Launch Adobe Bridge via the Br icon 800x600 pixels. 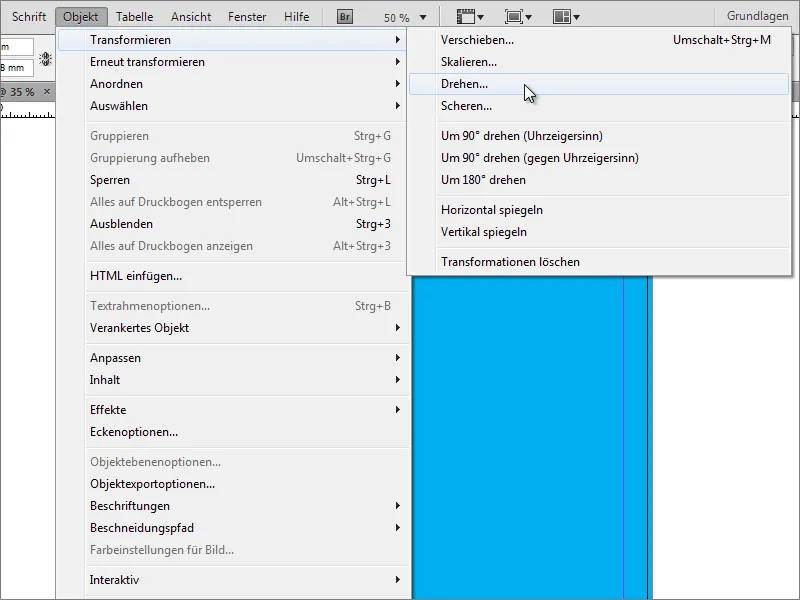(x=344, y=16)
